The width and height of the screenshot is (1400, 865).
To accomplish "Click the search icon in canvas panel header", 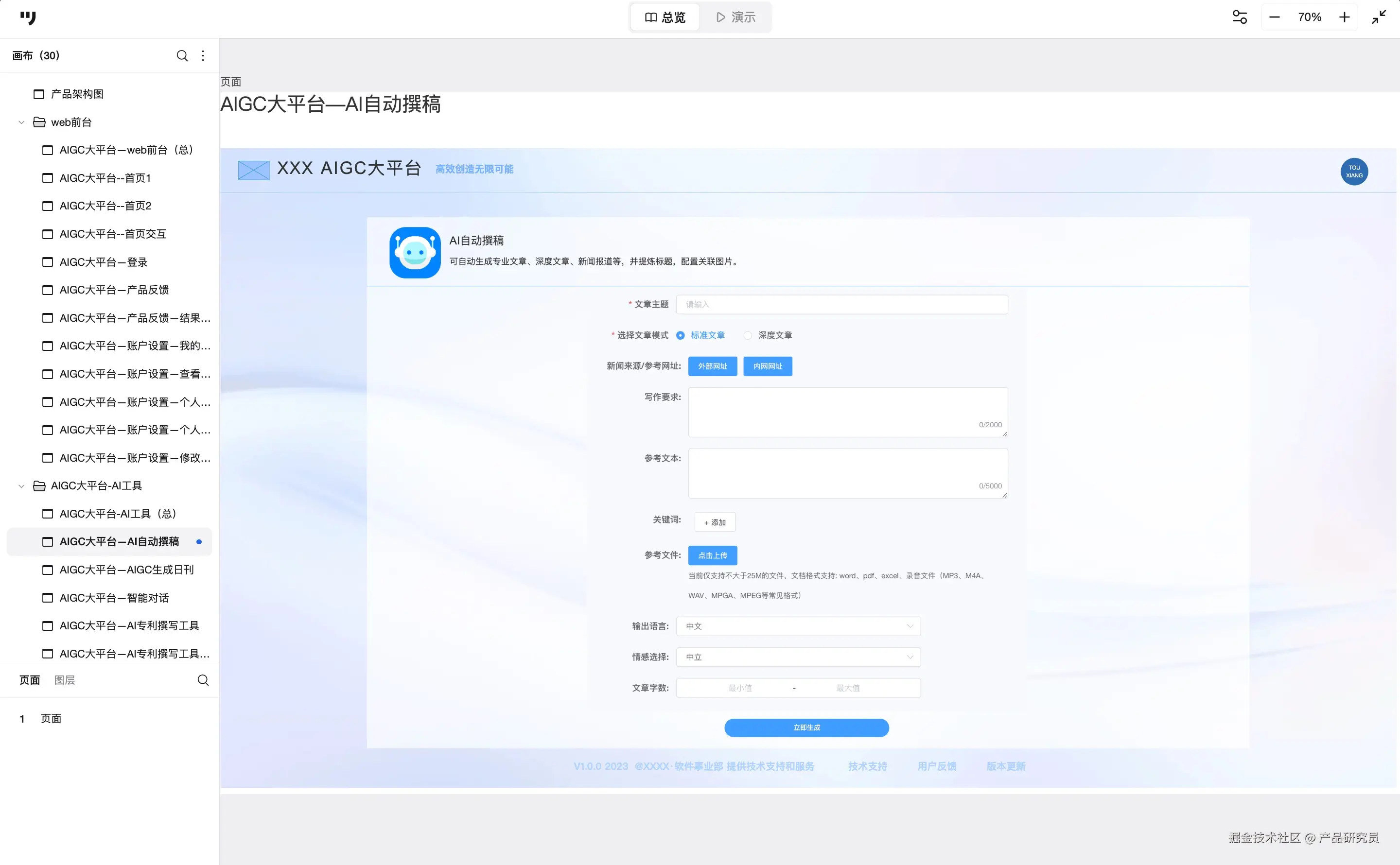I will pos(182,55).
